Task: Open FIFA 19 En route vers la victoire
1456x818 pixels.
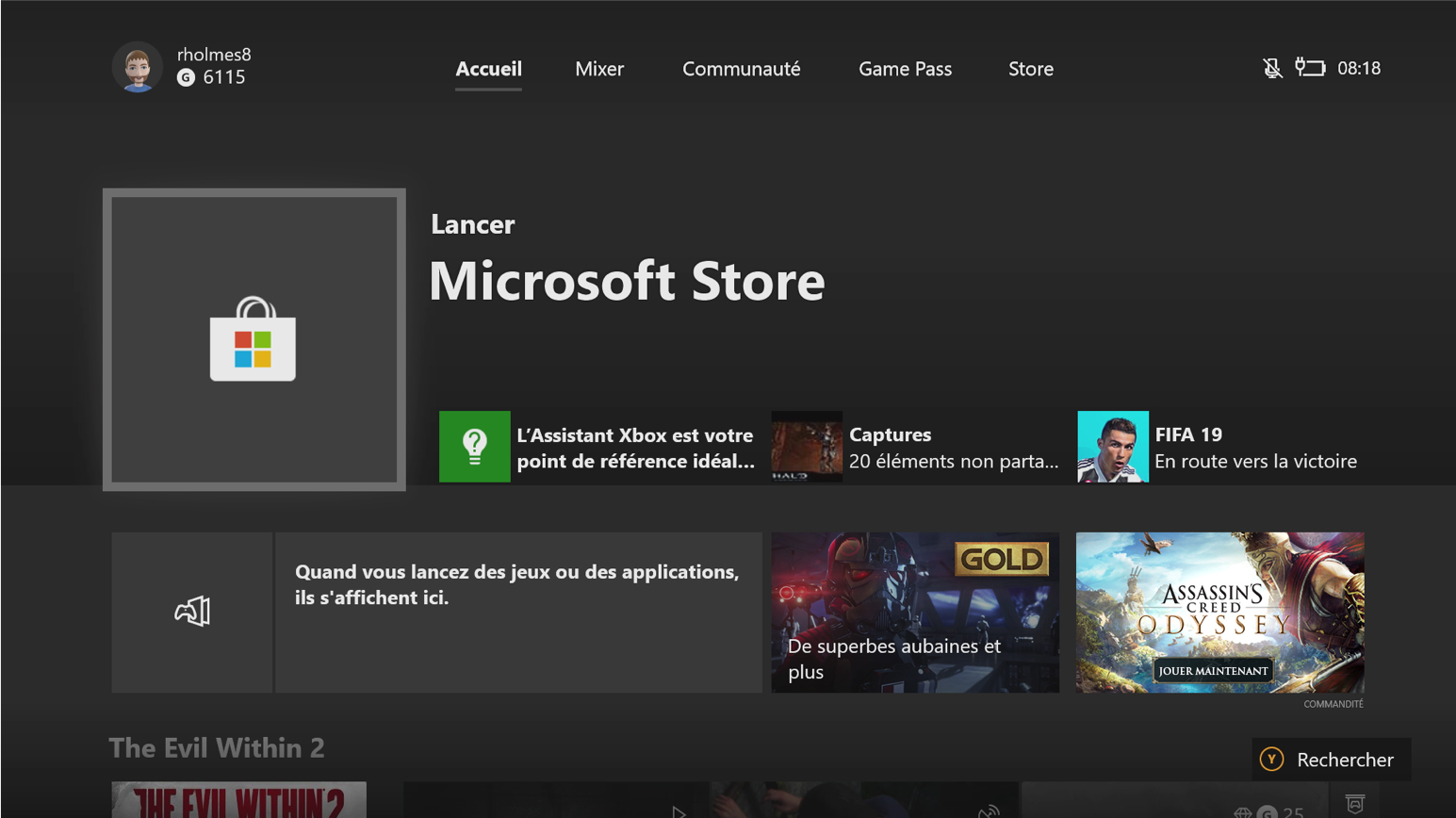Action: coord(1255,448)
